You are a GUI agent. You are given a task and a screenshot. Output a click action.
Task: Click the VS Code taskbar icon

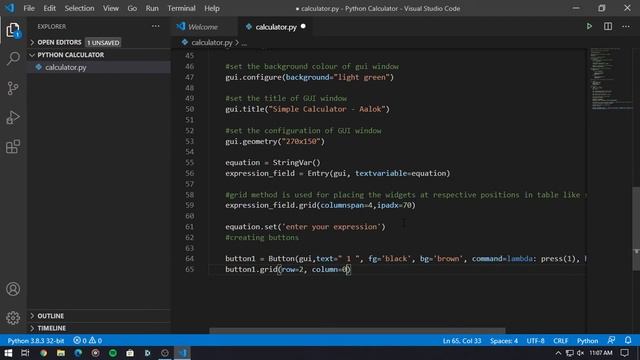pyautogui.click(x=182, y=353)
